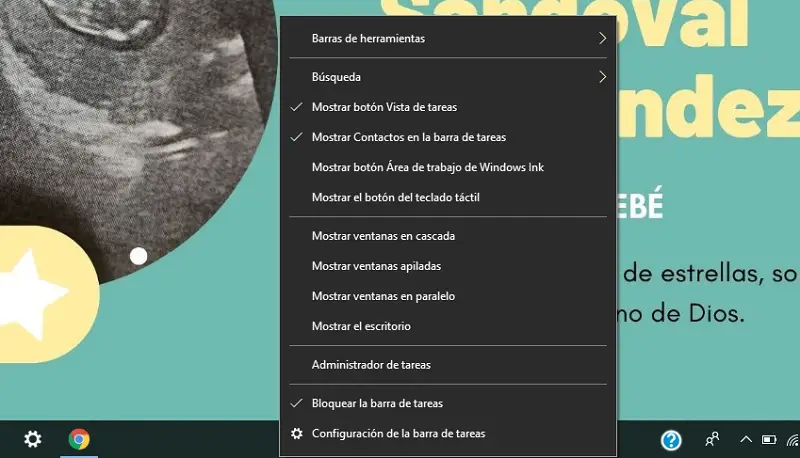The image size is (800, 458).
Task: Expand the Barras de herramientas submenu arrow
Action: pyautogui.click(x=603, y=38)
